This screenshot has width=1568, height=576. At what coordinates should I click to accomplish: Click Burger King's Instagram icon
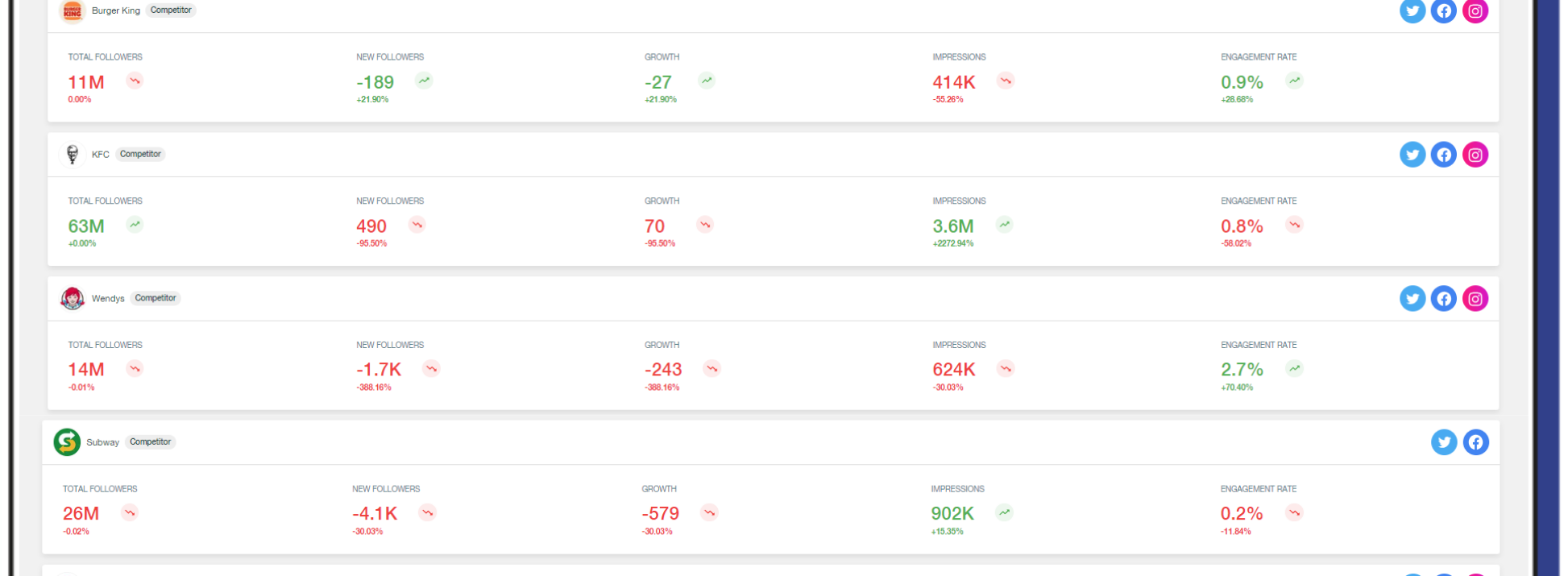click(x=1475, y=11)
